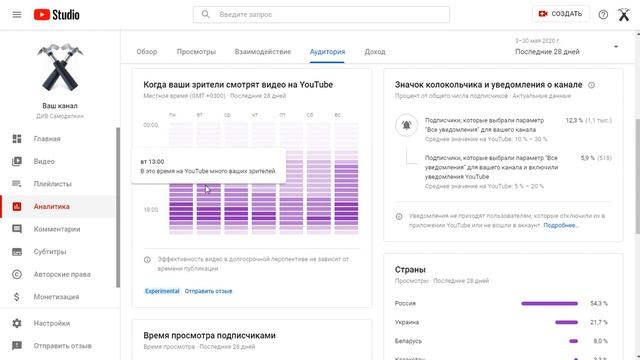Open the help question mark icon

pos(603,15)
